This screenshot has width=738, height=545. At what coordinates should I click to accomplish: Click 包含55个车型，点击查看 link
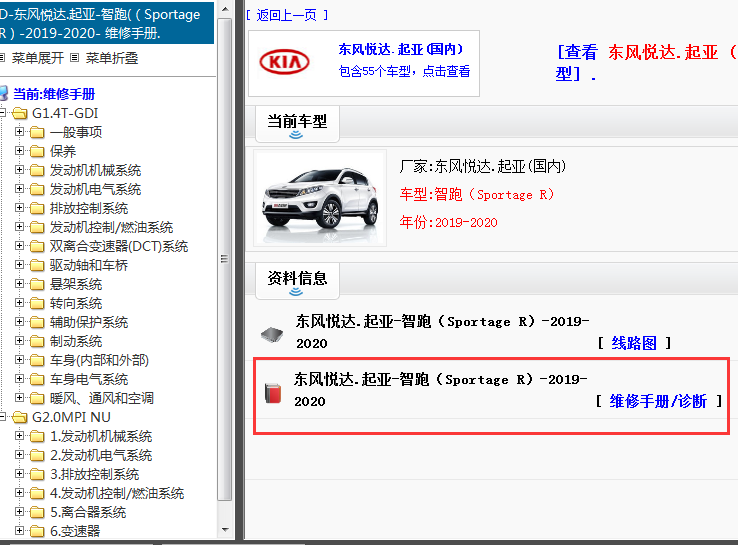click(404, 71)
